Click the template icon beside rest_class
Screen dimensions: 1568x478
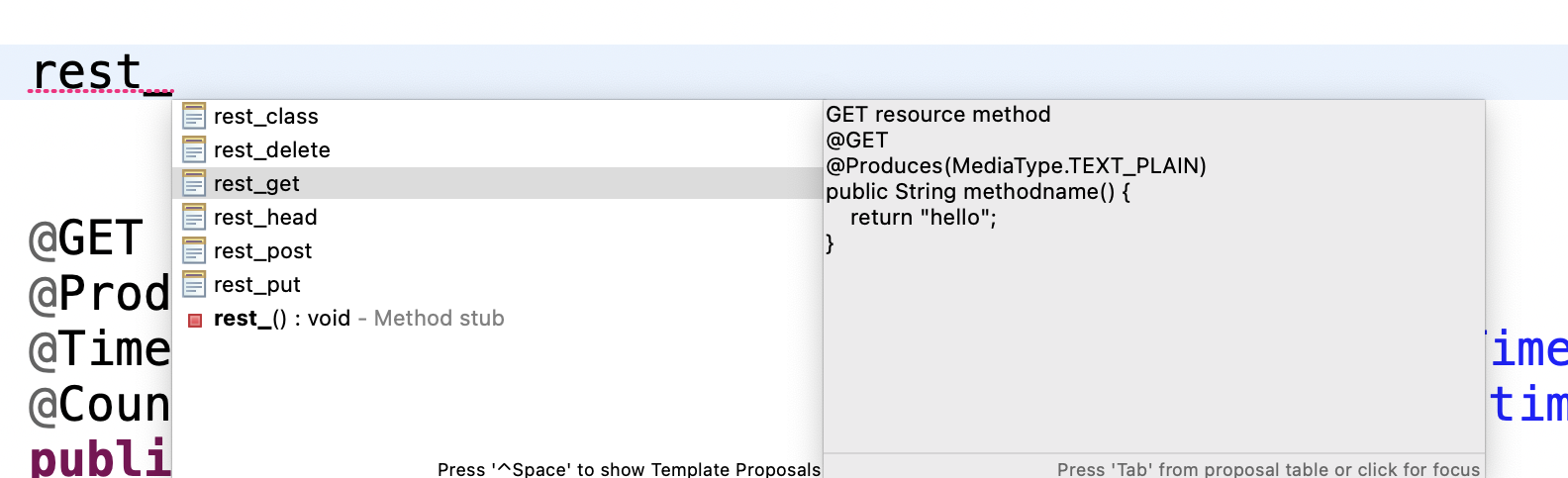pyautogui.click(x=194, y=117)
